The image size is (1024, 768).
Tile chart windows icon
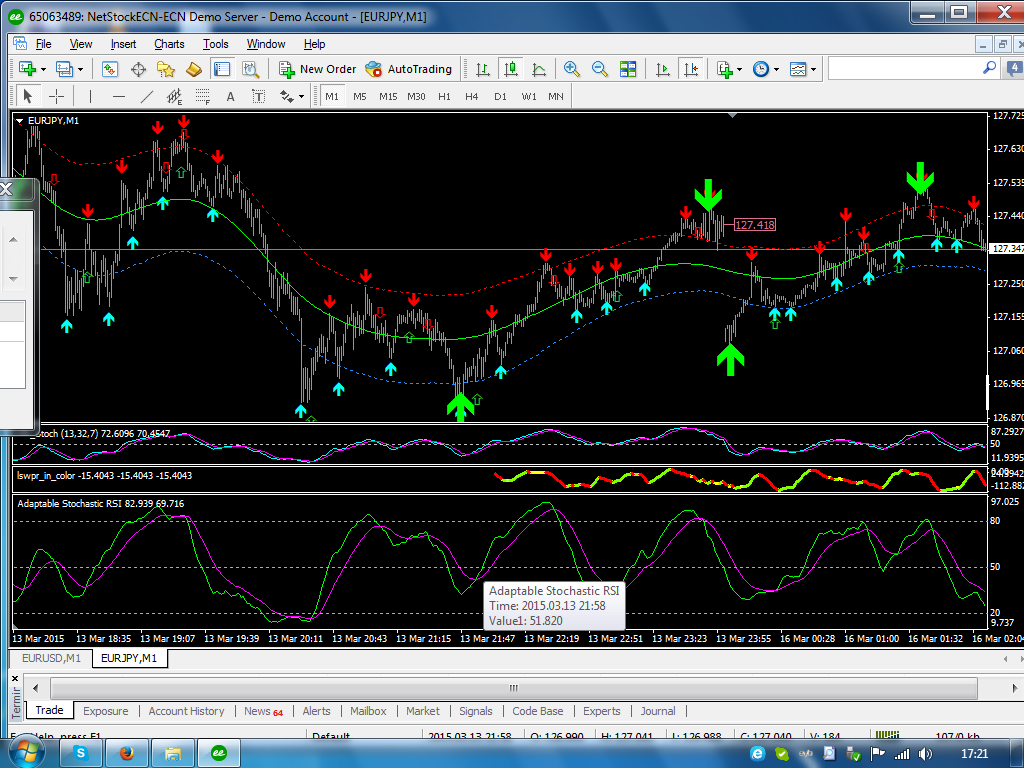pos(628,69)
